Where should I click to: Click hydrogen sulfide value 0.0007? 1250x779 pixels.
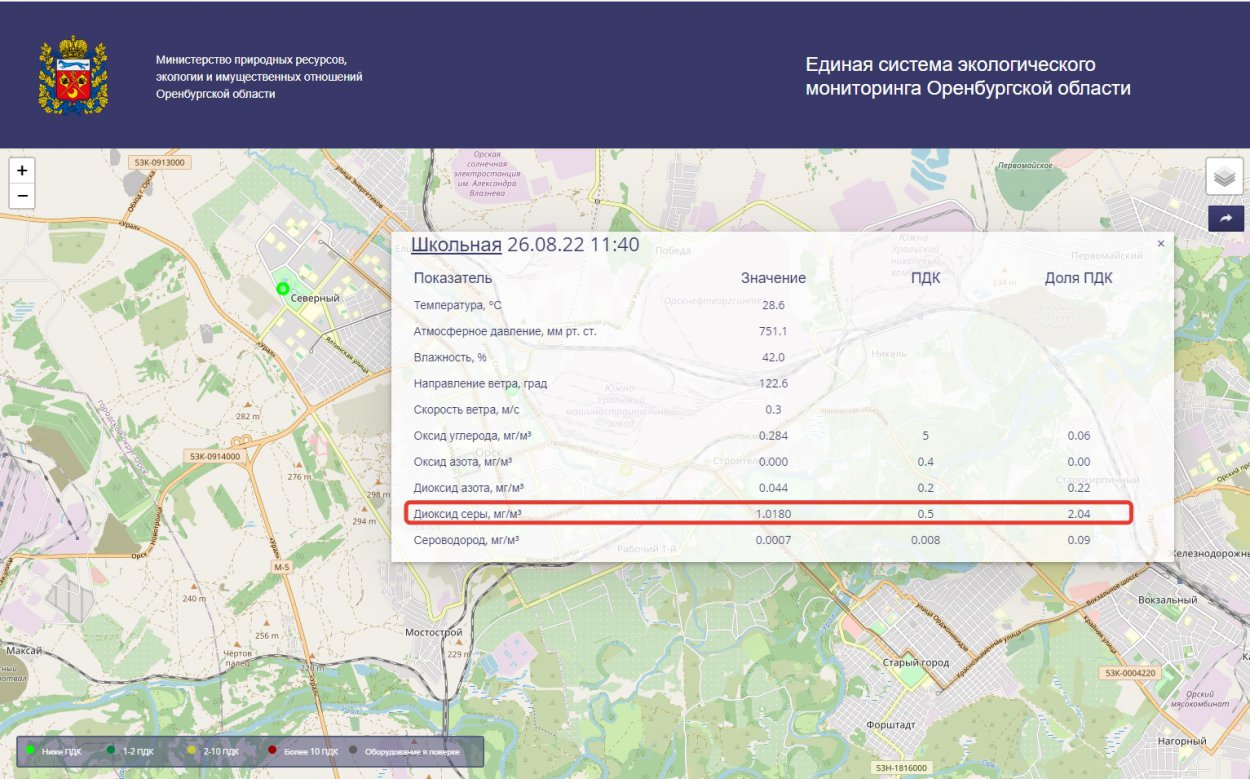pos(773,541)
